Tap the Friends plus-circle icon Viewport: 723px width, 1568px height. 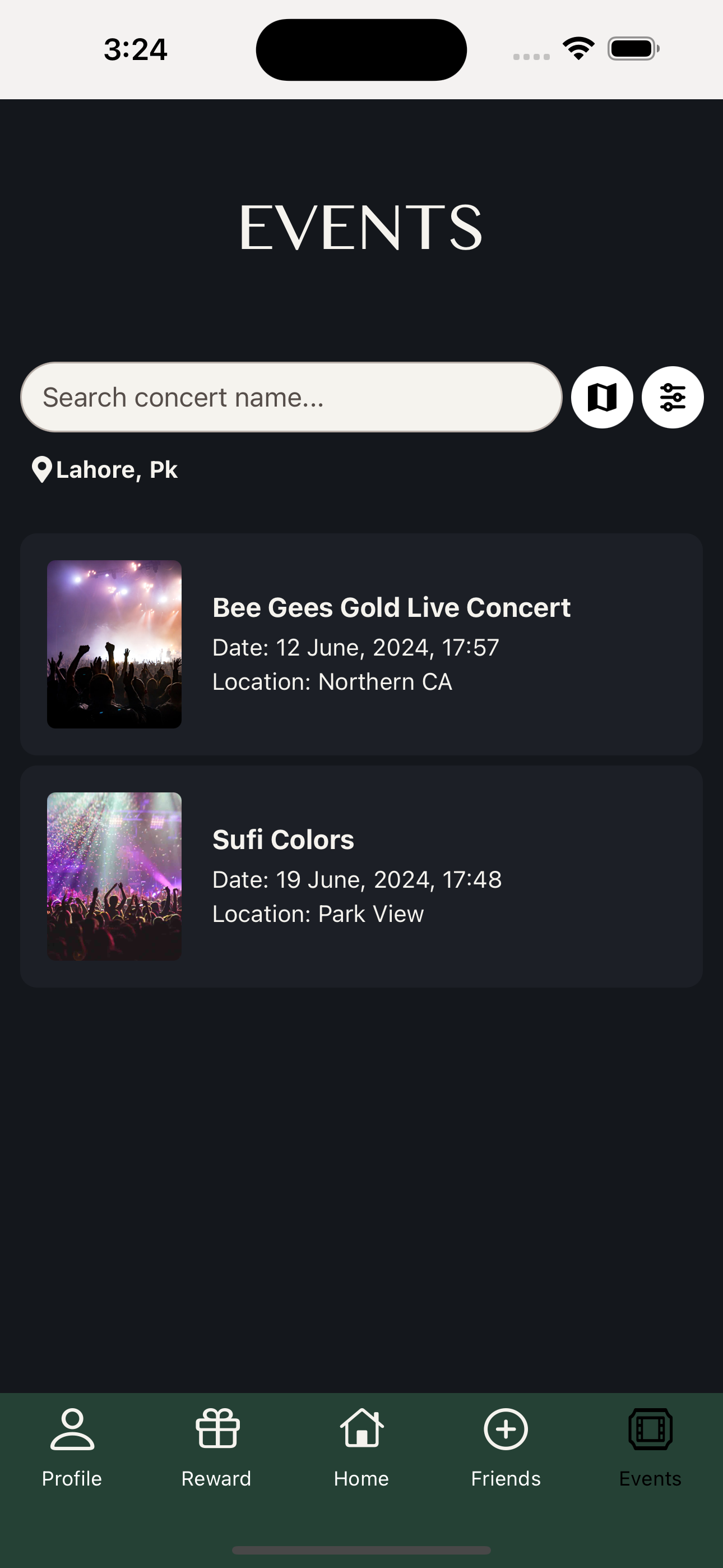[506, 1428]
